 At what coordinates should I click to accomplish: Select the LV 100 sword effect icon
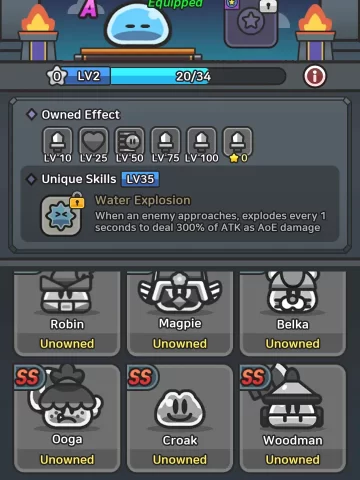click(x=202, y=142)
